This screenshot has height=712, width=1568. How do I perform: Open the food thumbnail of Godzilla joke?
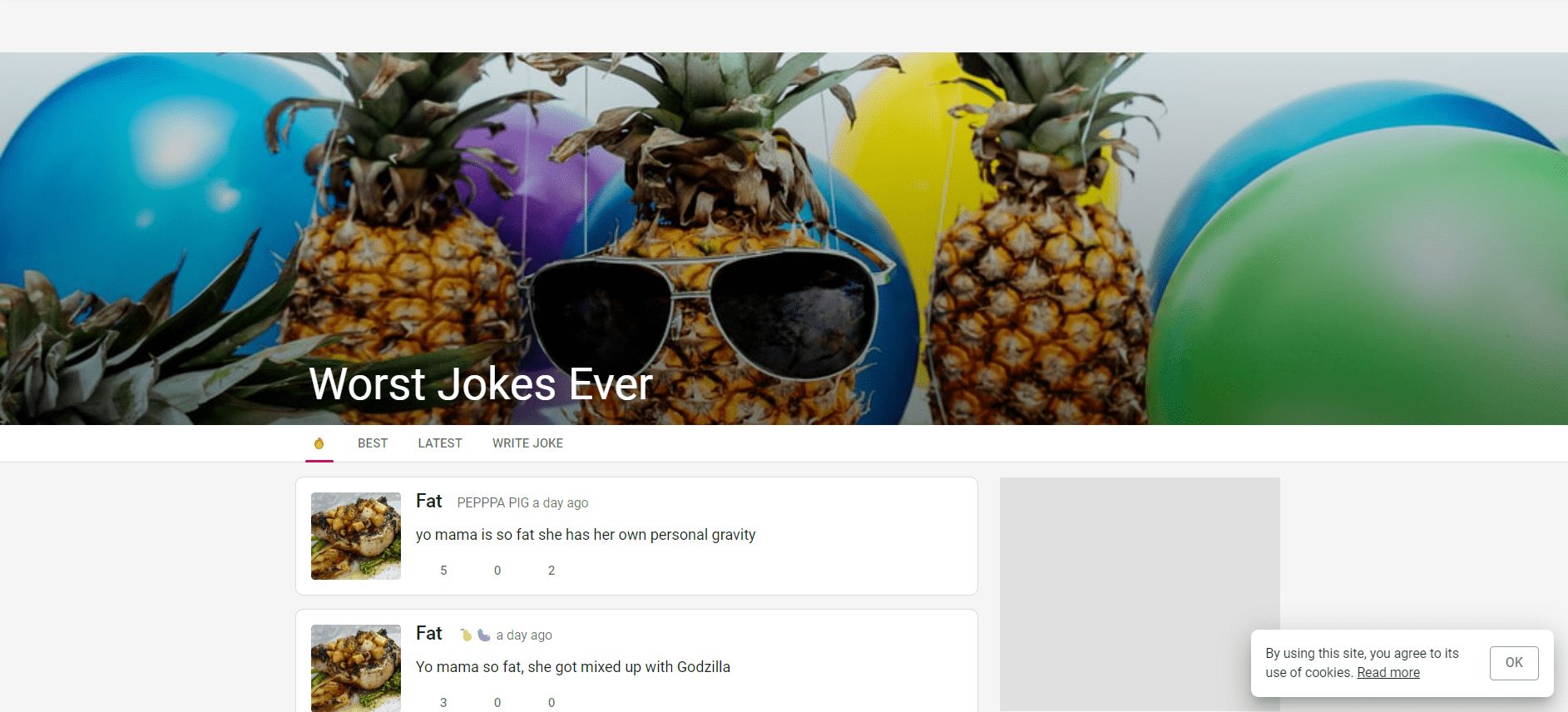coord(356,668)
